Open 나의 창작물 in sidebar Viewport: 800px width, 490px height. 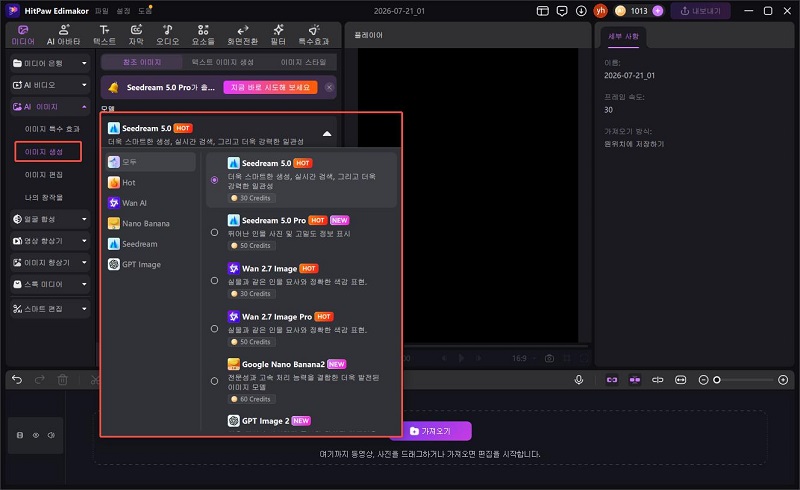click(x=44, y=198)
